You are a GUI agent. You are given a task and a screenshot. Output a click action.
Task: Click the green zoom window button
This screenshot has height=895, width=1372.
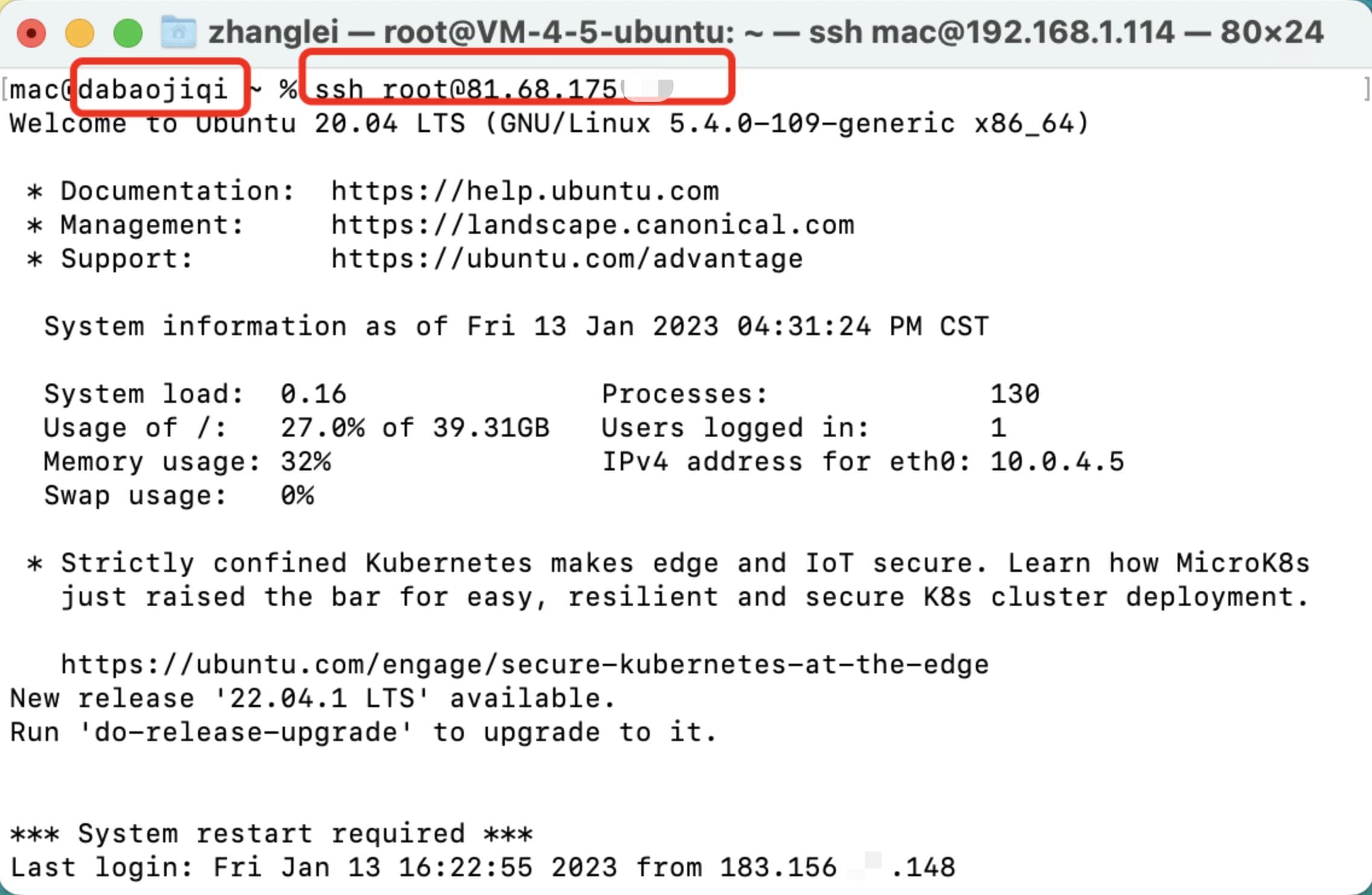(128, 33)
